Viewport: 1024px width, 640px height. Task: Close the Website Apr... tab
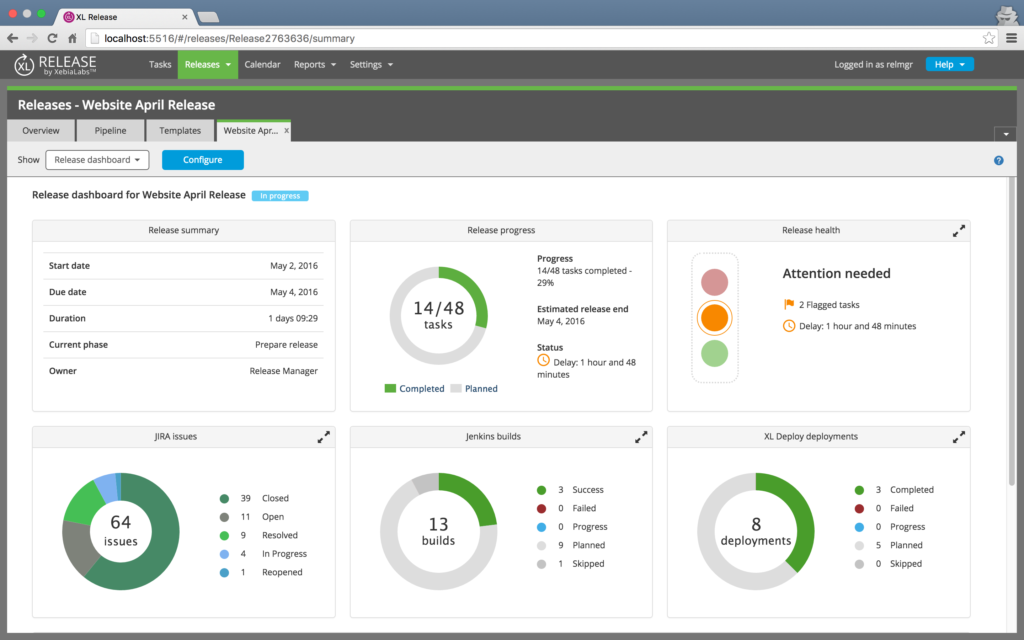(x=287, y=131)
